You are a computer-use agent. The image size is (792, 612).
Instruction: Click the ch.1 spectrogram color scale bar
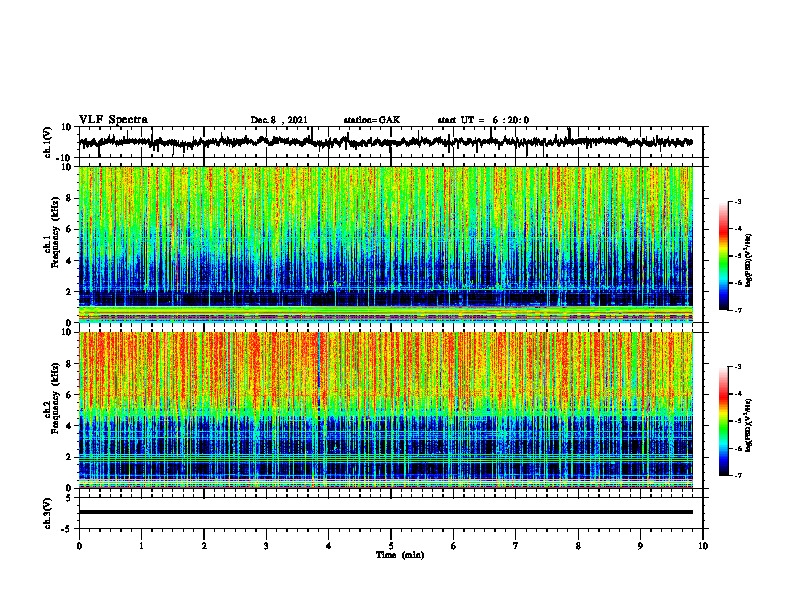point(723,256)
